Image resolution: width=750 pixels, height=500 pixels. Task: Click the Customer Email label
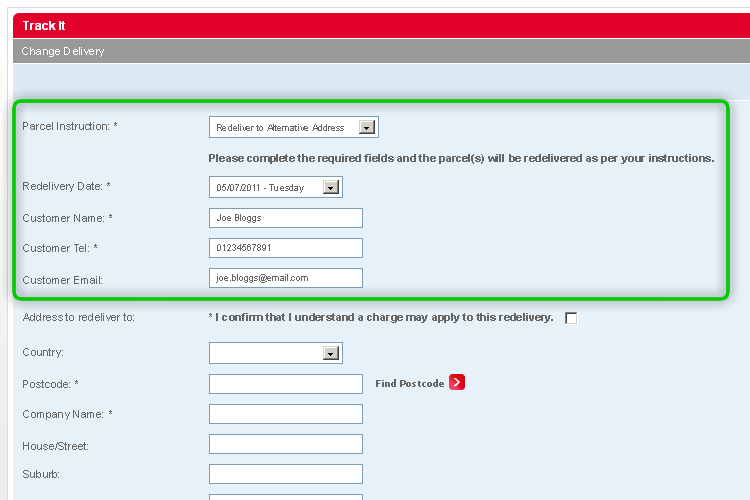tap(63, 280)
